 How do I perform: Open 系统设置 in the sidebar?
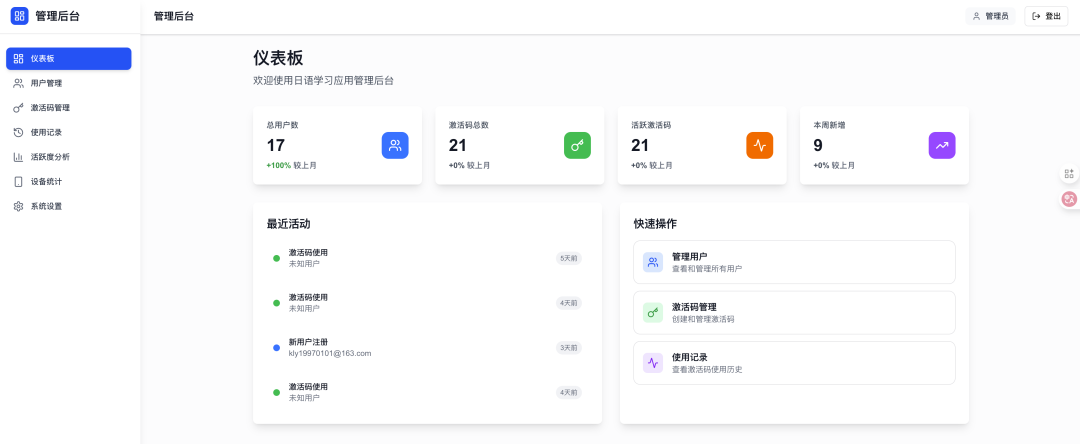coord(69,206)
